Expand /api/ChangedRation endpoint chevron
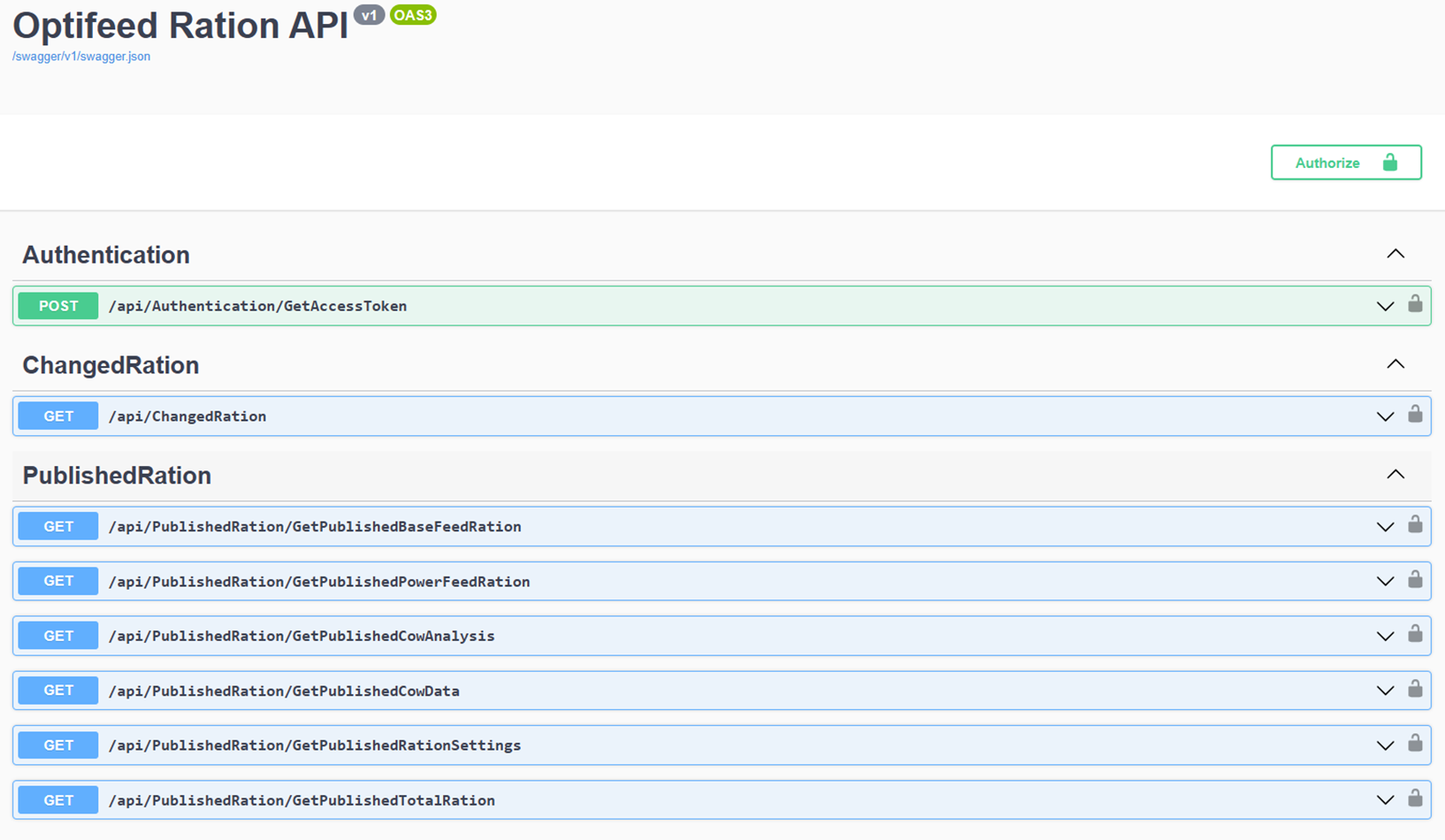Screen dimensions: 1445x840 pyautogui.click(x=1385, y=416)
